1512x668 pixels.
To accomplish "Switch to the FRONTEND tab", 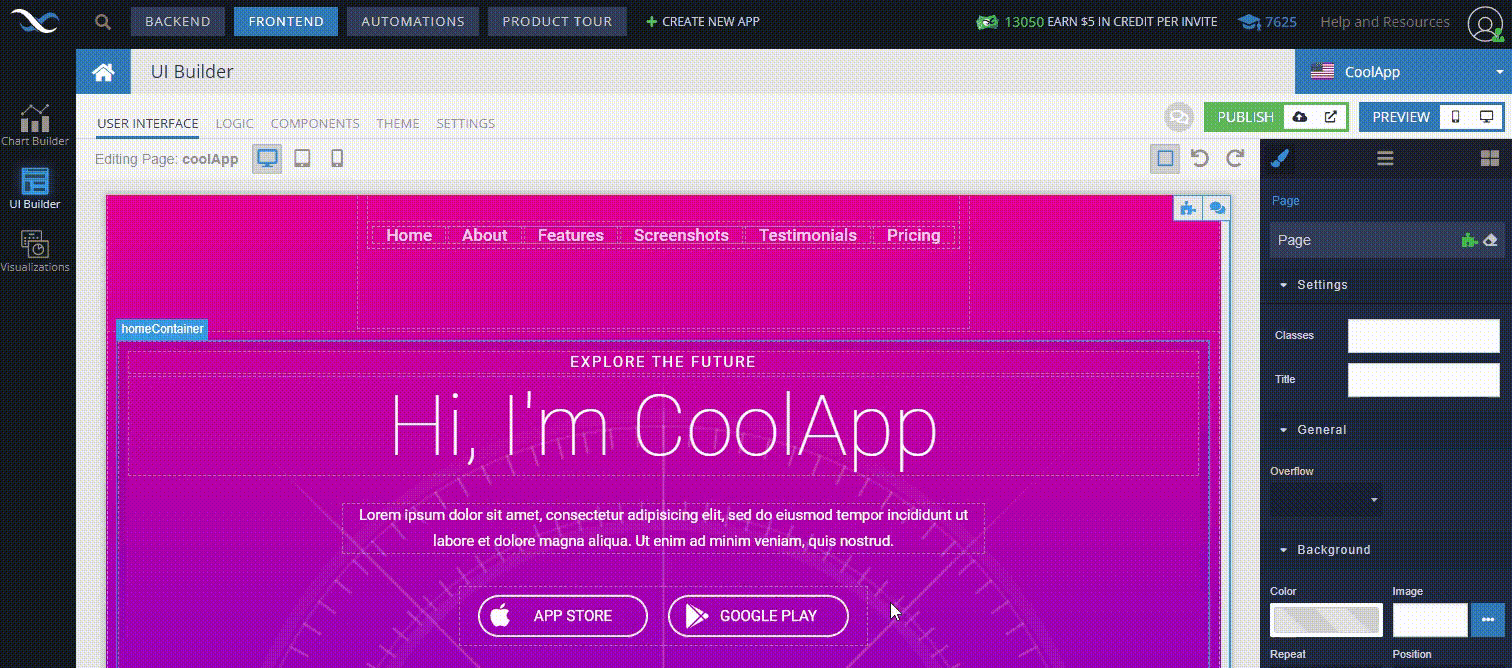I will (286, 21).
